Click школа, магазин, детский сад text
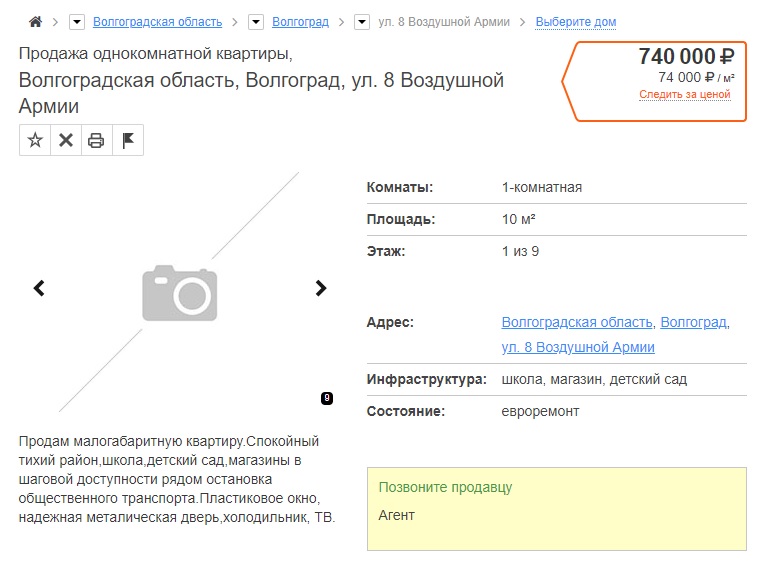 pyautogui.click(x=594, y=379)
